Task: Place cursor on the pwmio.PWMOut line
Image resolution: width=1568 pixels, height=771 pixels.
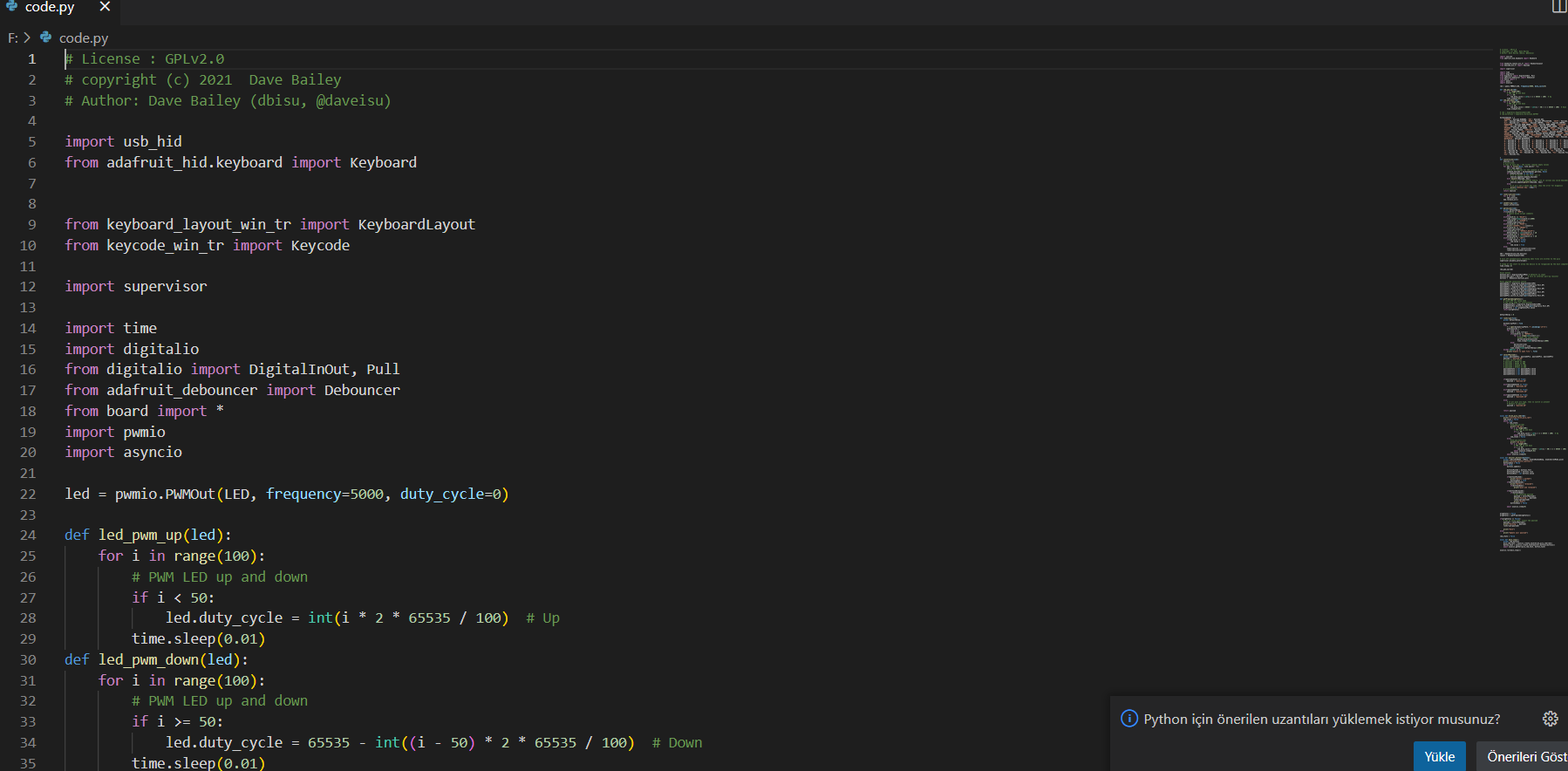Action: [286, 494]
